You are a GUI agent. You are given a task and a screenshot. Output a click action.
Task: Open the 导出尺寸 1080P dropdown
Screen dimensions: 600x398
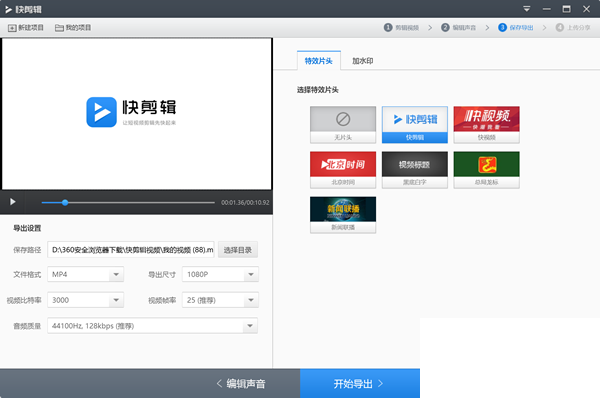point(220,274)
